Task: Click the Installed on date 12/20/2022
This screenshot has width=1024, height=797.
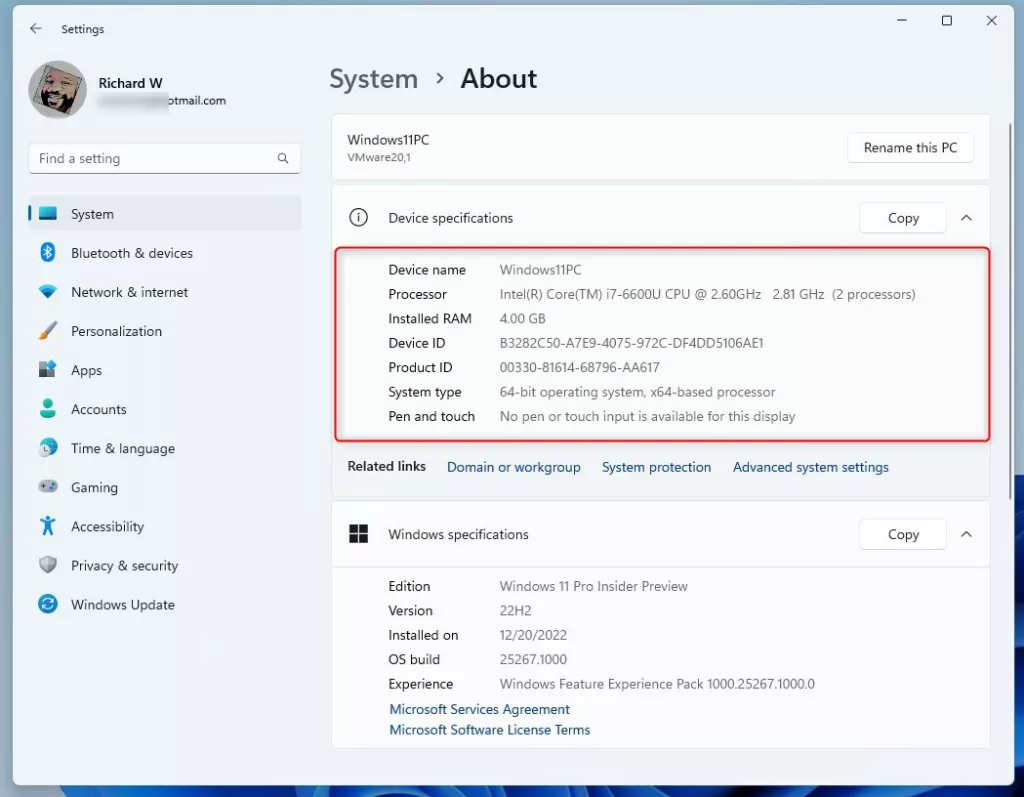Action: point(533,635)
